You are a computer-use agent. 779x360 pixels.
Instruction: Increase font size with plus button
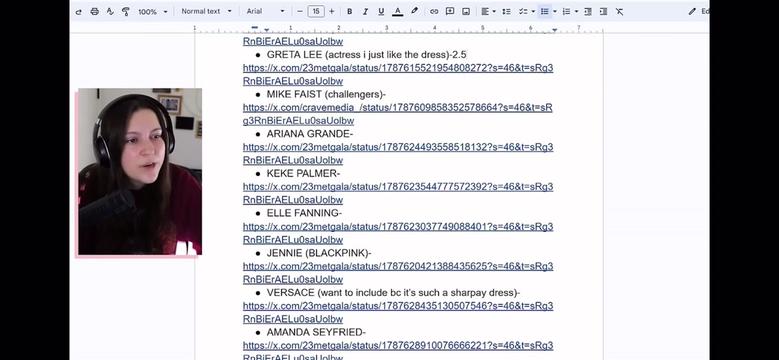[331, 11]
